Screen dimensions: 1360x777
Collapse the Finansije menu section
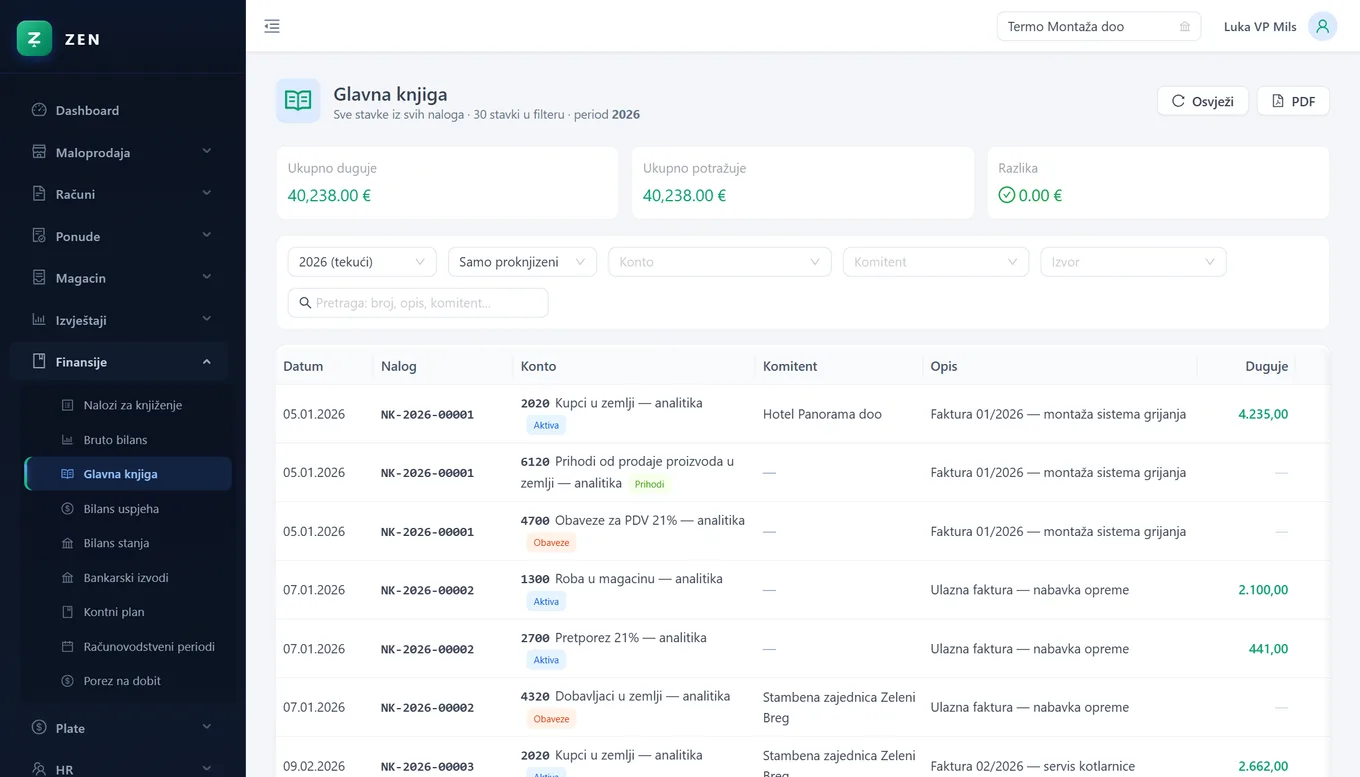tap(120, 362)
